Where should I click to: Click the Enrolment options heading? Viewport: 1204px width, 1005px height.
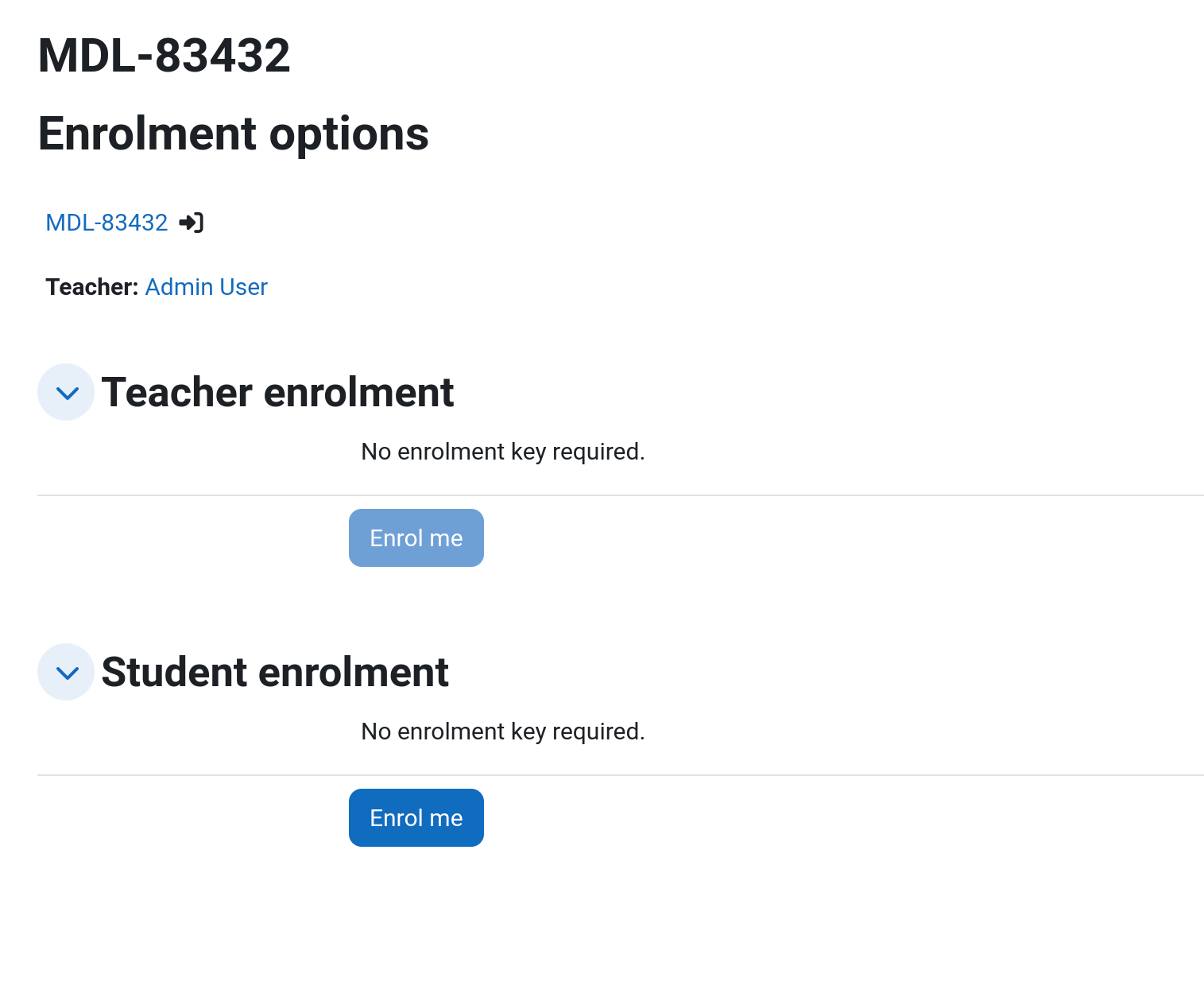click(234, 134)
